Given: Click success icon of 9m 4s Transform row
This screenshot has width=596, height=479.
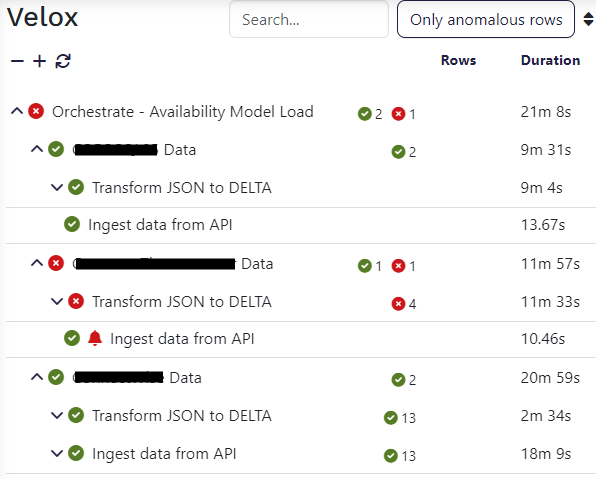Looking at the screenshot, I should pyautogui.click(x=76, y=187).
